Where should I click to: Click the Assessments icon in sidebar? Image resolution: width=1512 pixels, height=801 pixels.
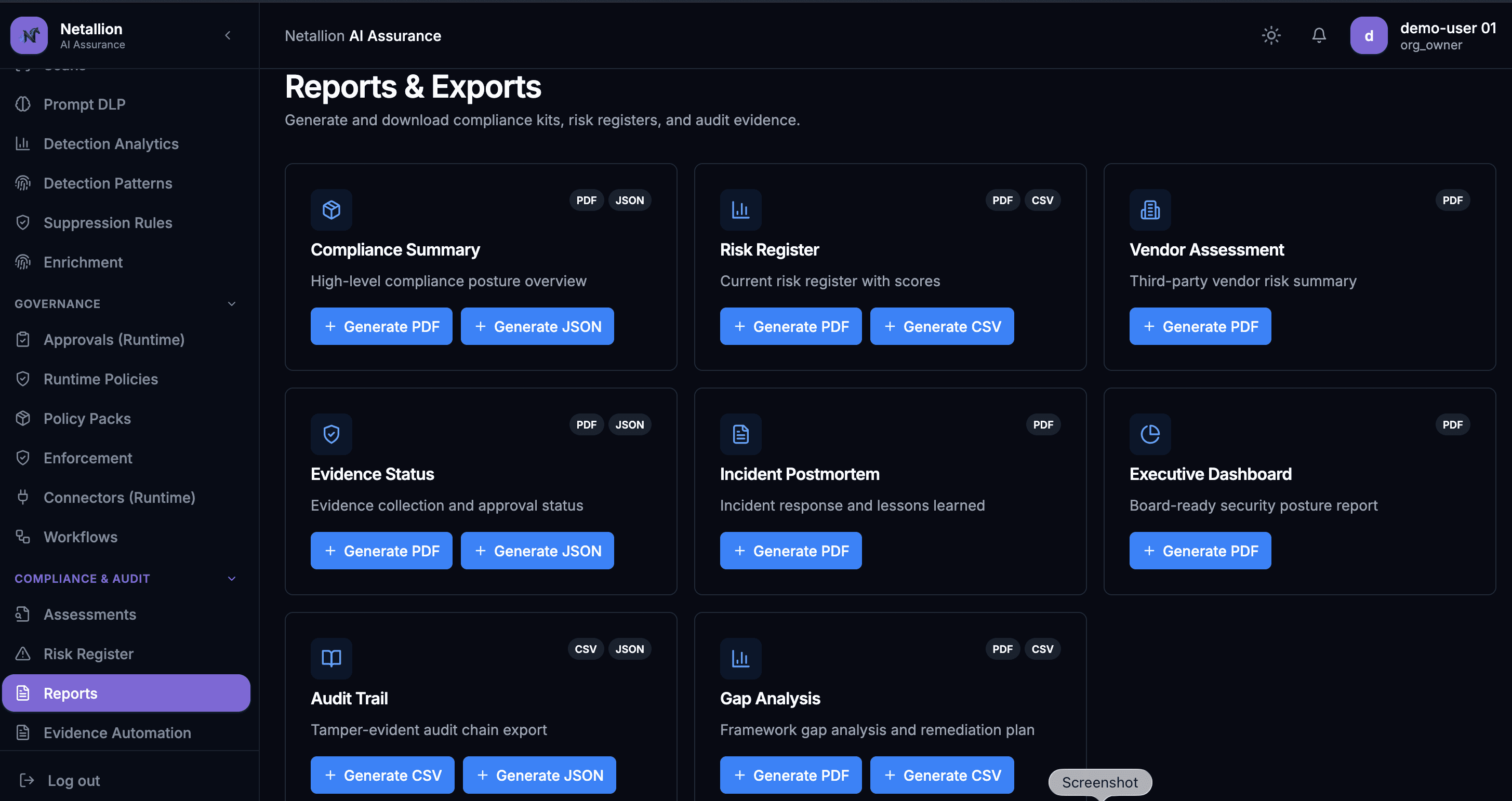coord(23,614)
